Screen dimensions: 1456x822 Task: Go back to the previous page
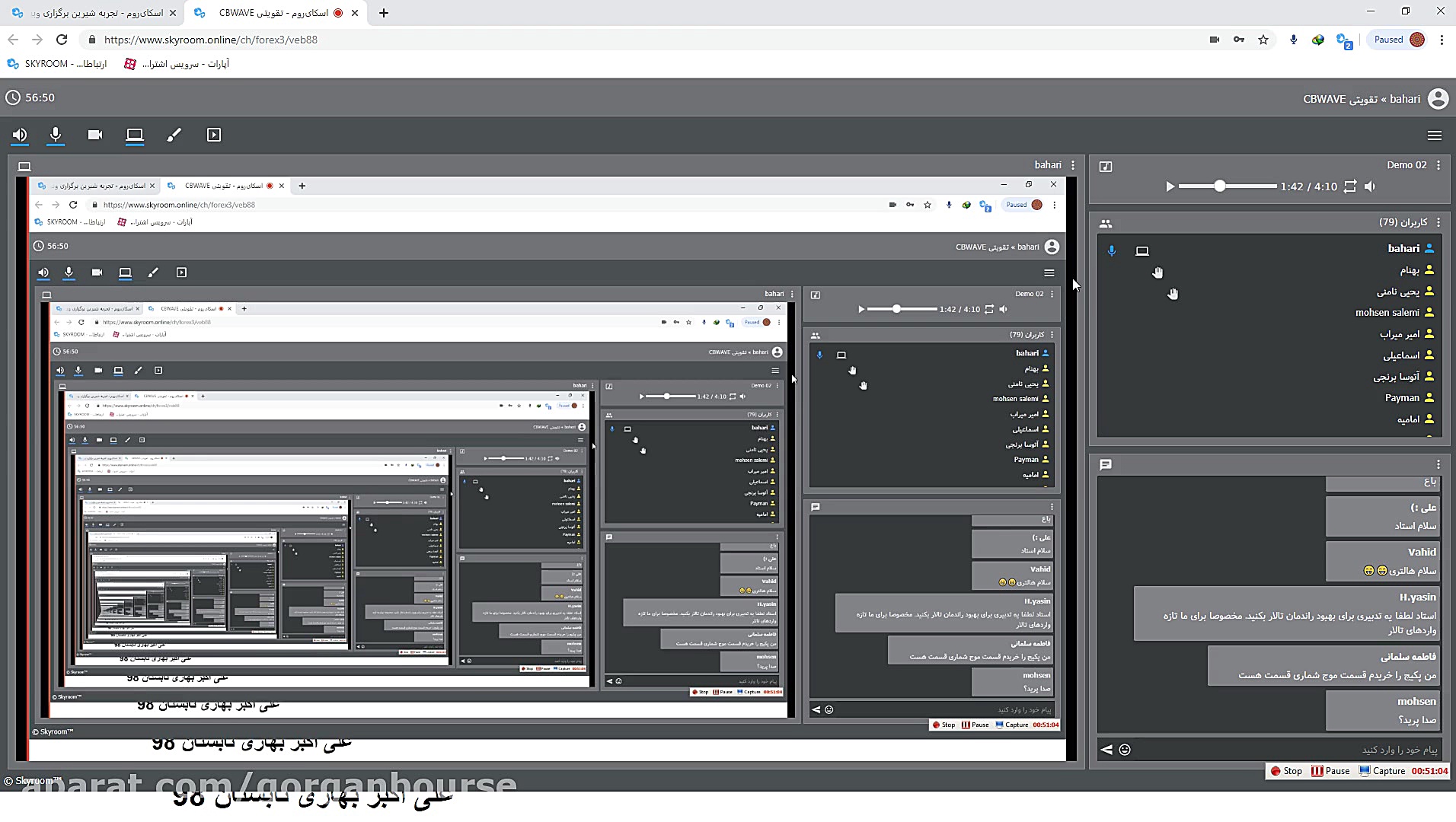[x=13, y=40]
